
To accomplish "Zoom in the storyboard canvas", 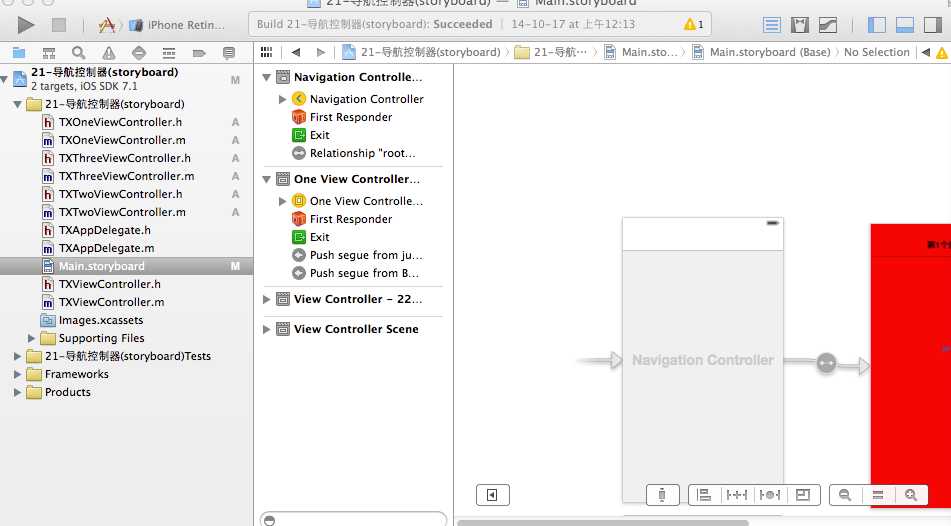I will pos(910,495).
